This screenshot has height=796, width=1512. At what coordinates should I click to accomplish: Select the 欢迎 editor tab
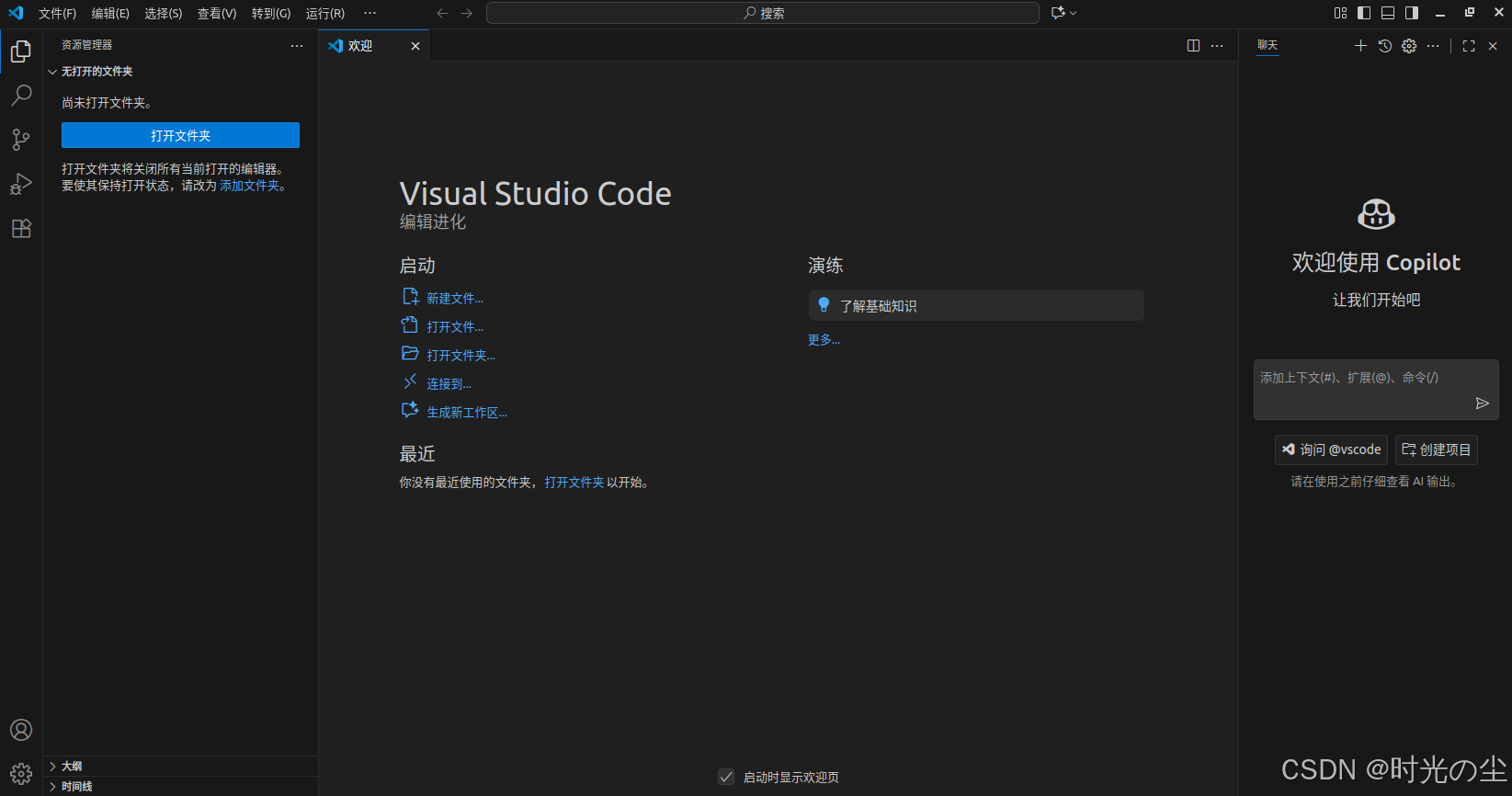tap(374, 46)
